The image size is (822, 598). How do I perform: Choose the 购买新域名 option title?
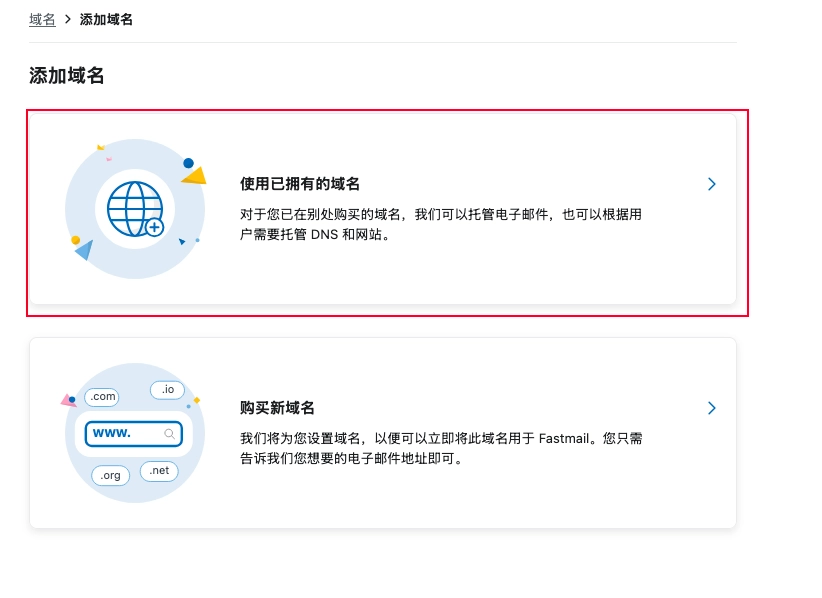tap(277, 408)
